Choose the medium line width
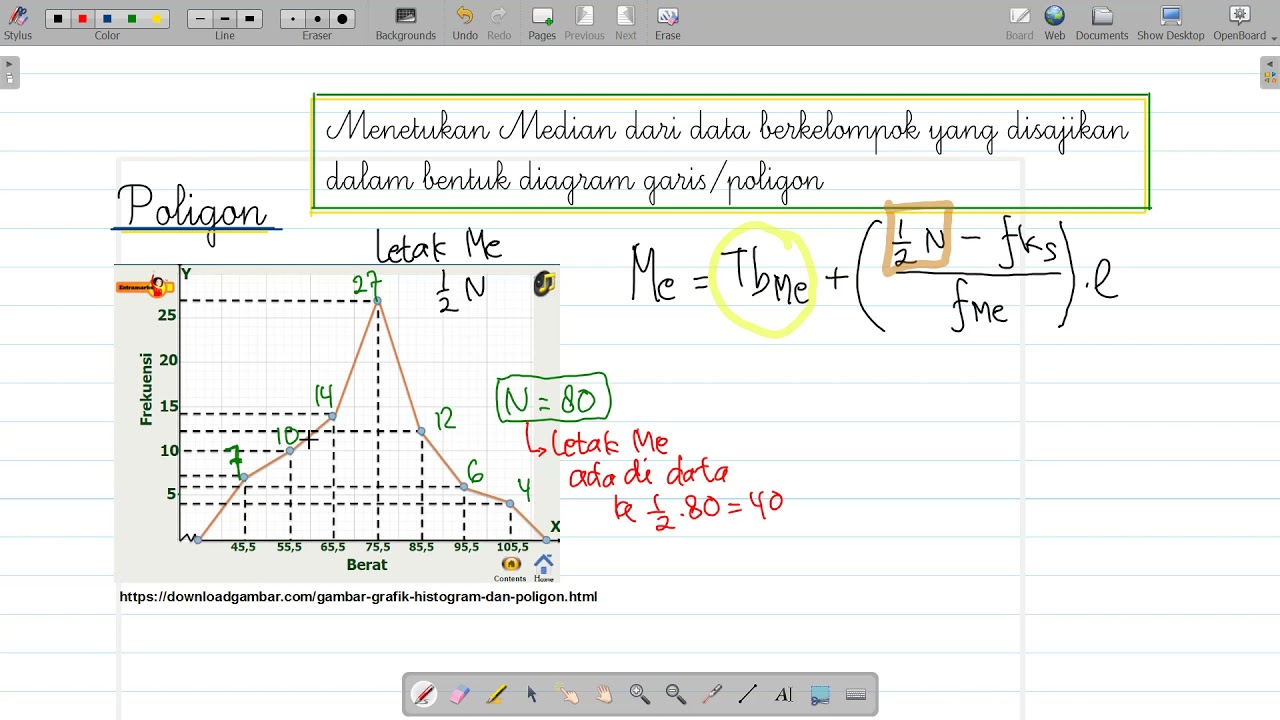 tap(225, 19)
